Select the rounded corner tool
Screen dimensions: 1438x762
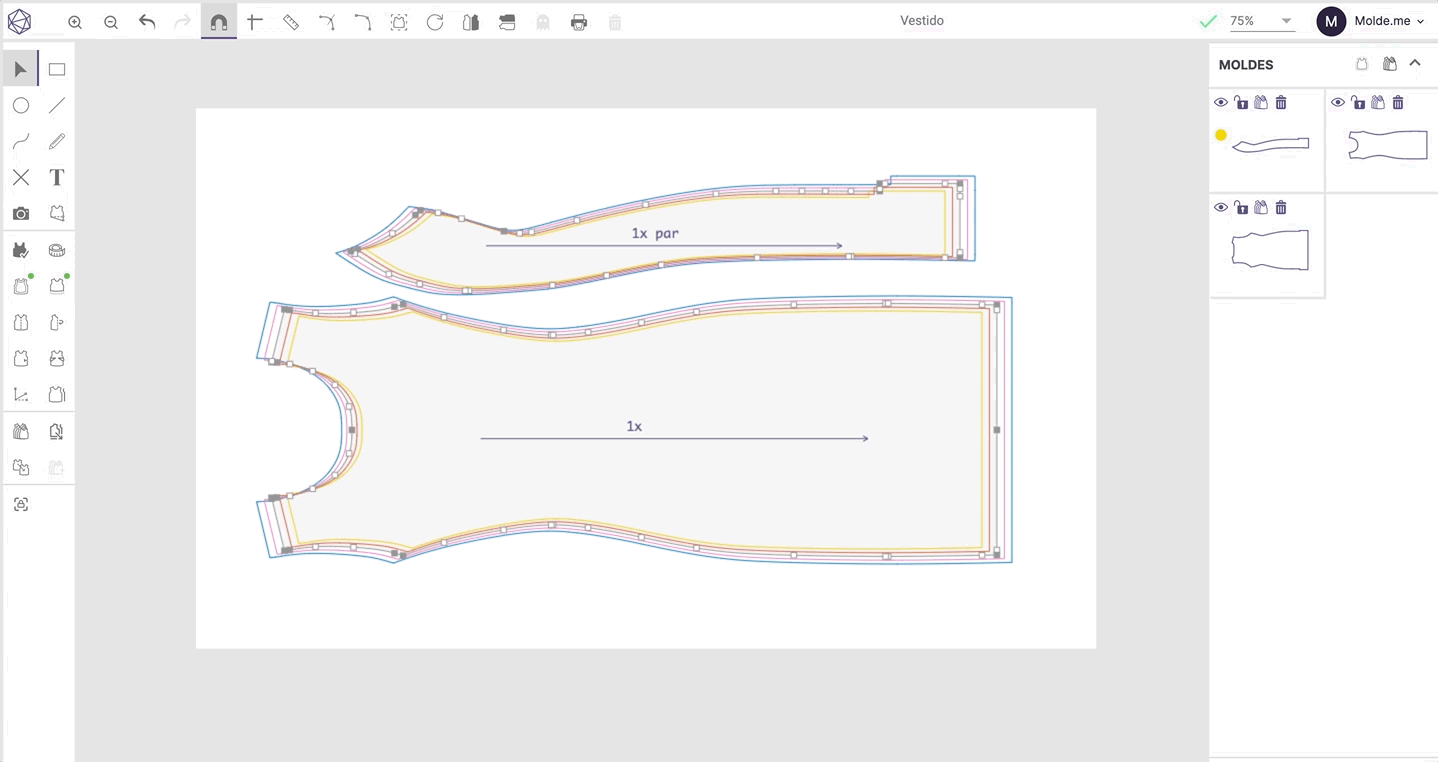[x=363, y=22]
